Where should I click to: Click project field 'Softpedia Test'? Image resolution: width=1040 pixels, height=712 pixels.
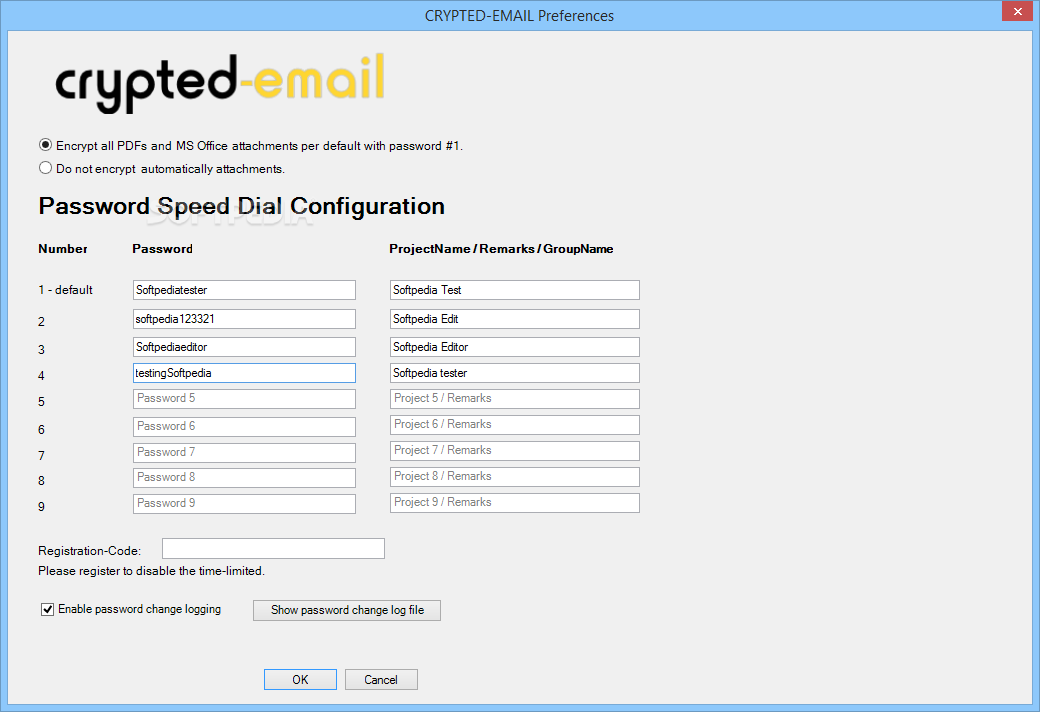515,290
